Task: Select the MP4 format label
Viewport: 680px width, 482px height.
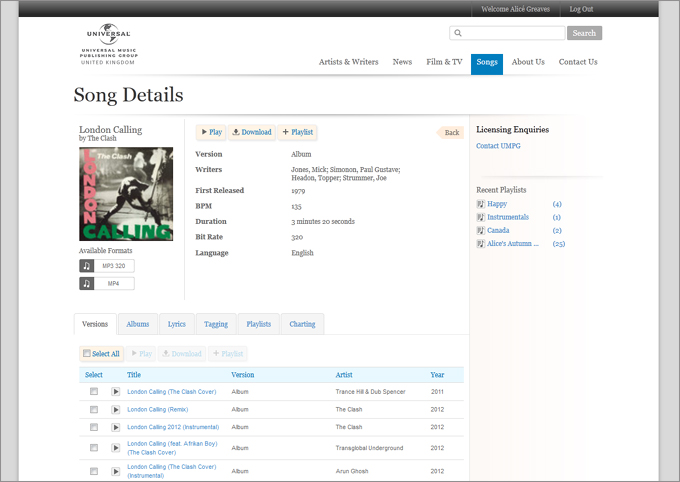Action: click(114, 284)
